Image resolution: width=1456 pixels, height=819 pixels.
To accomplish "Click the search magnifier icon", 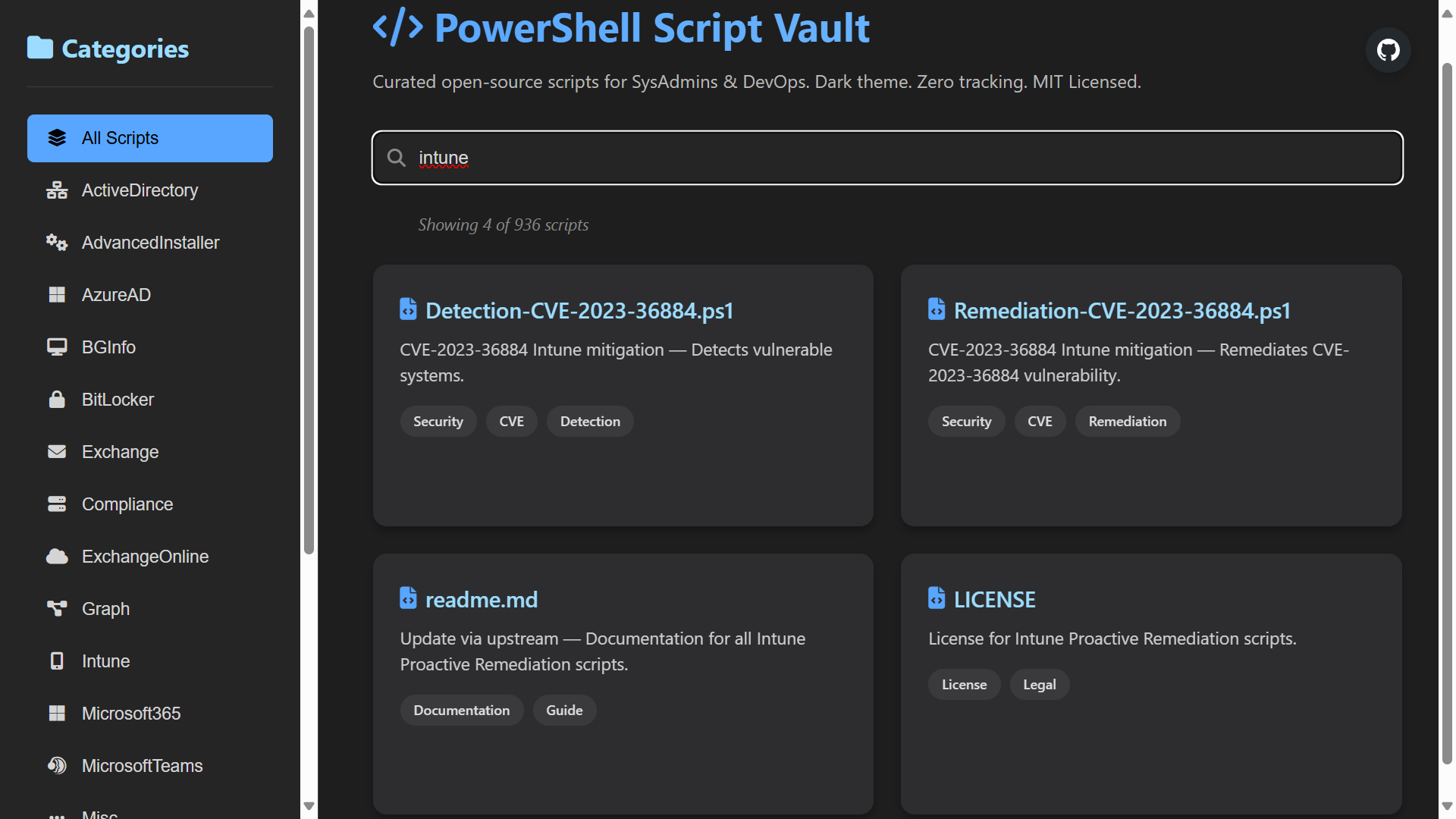I will coord(396,158).
